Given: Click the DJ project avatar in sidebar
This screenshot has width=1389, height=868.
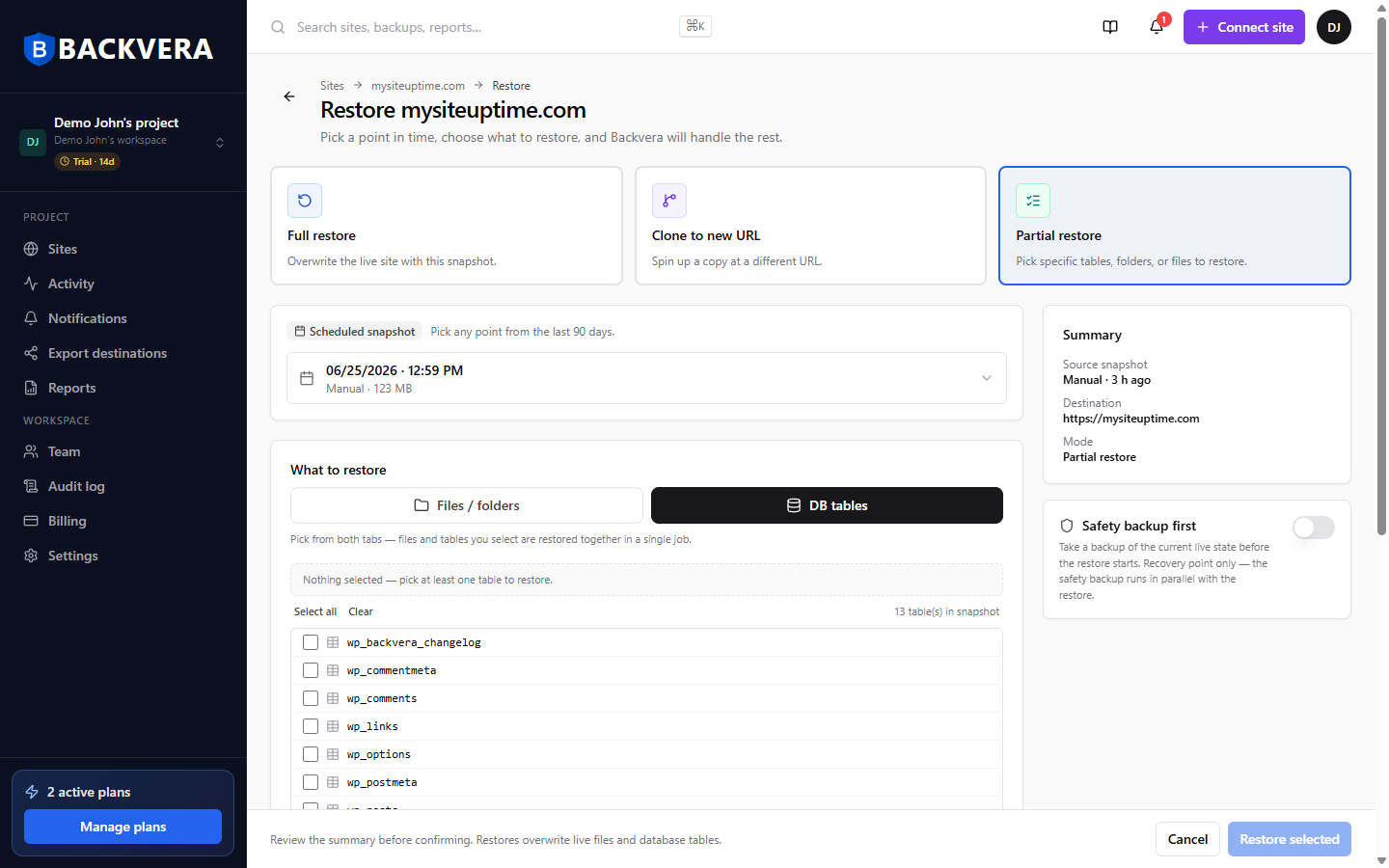Looking at the screenshot, I should pyautogui.click(x=33, y=142).
